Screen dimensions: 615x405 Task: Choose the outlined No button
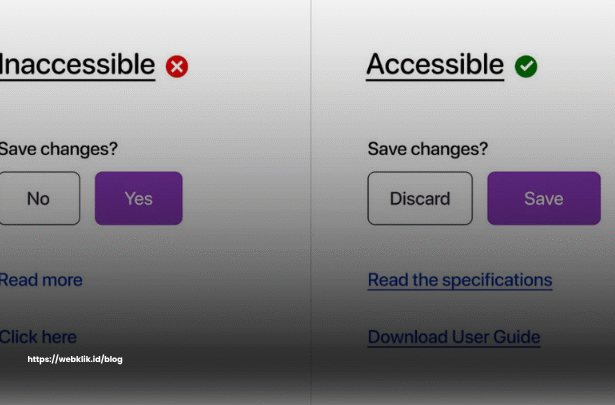point(39,198)
